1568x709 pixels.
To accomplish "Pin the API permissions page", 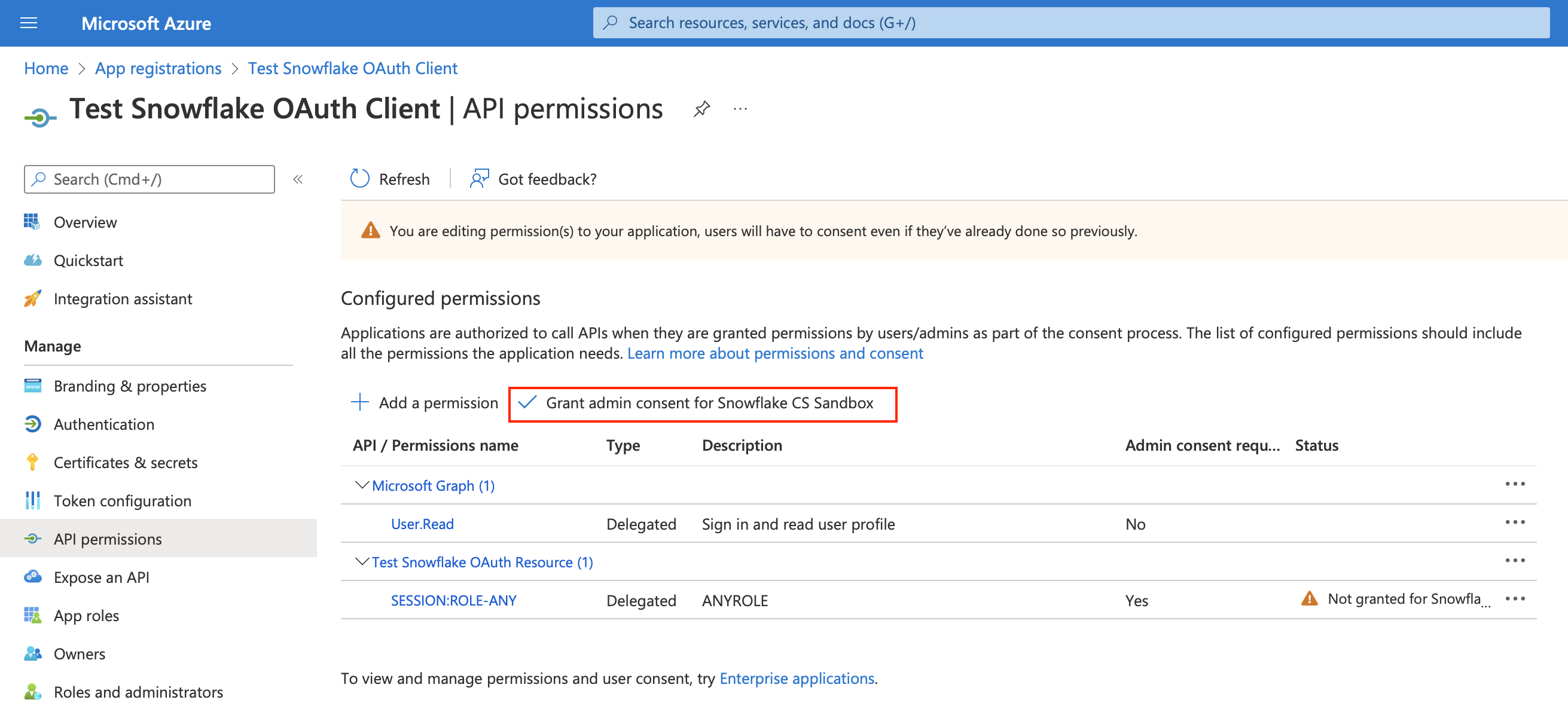I will (x=701, y=109).
